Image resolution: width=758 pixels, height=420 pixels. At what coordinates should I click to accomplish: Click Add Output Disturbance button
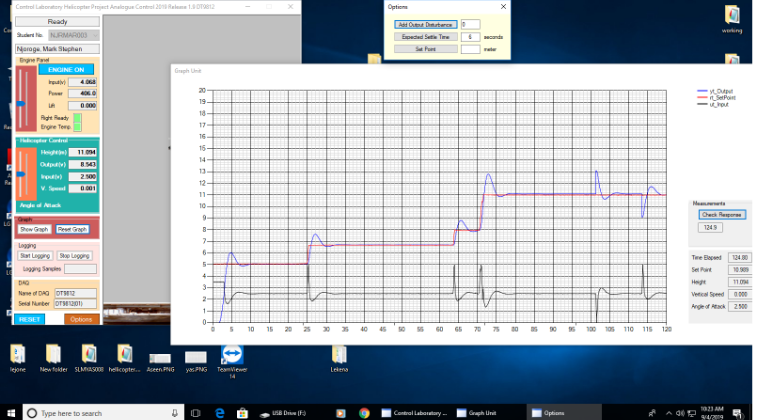425,24
